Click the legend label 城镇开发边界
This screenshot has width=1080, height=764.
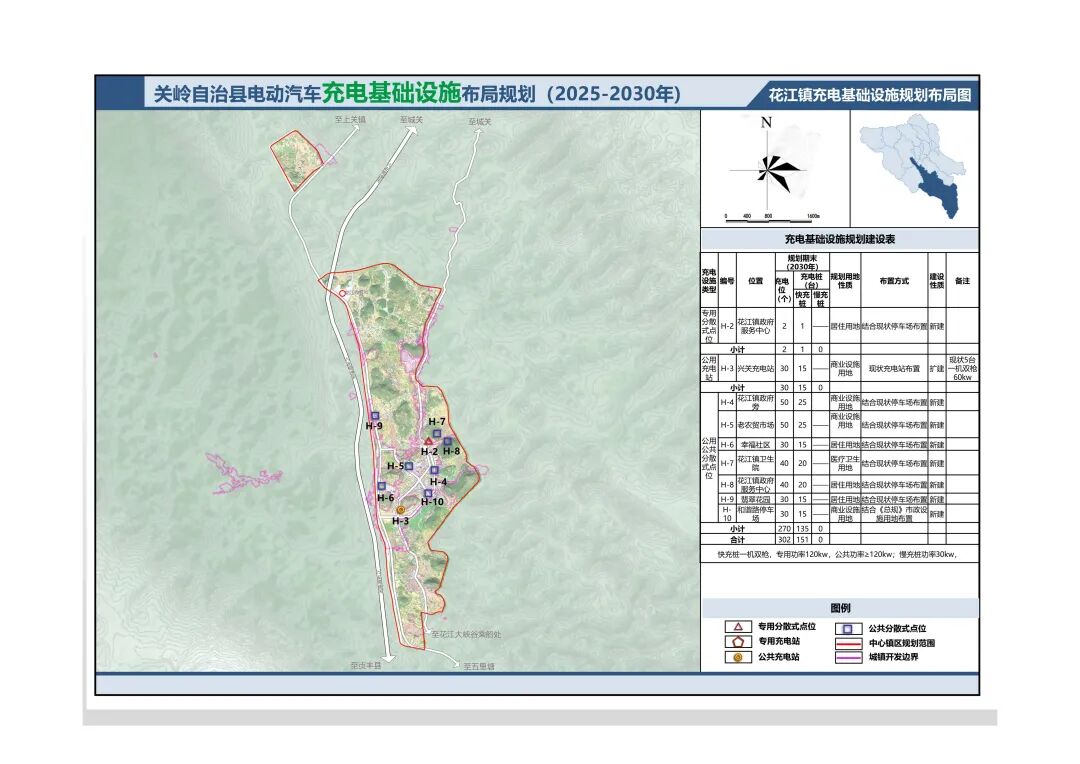pyautogui.click(x=893, y=658)
